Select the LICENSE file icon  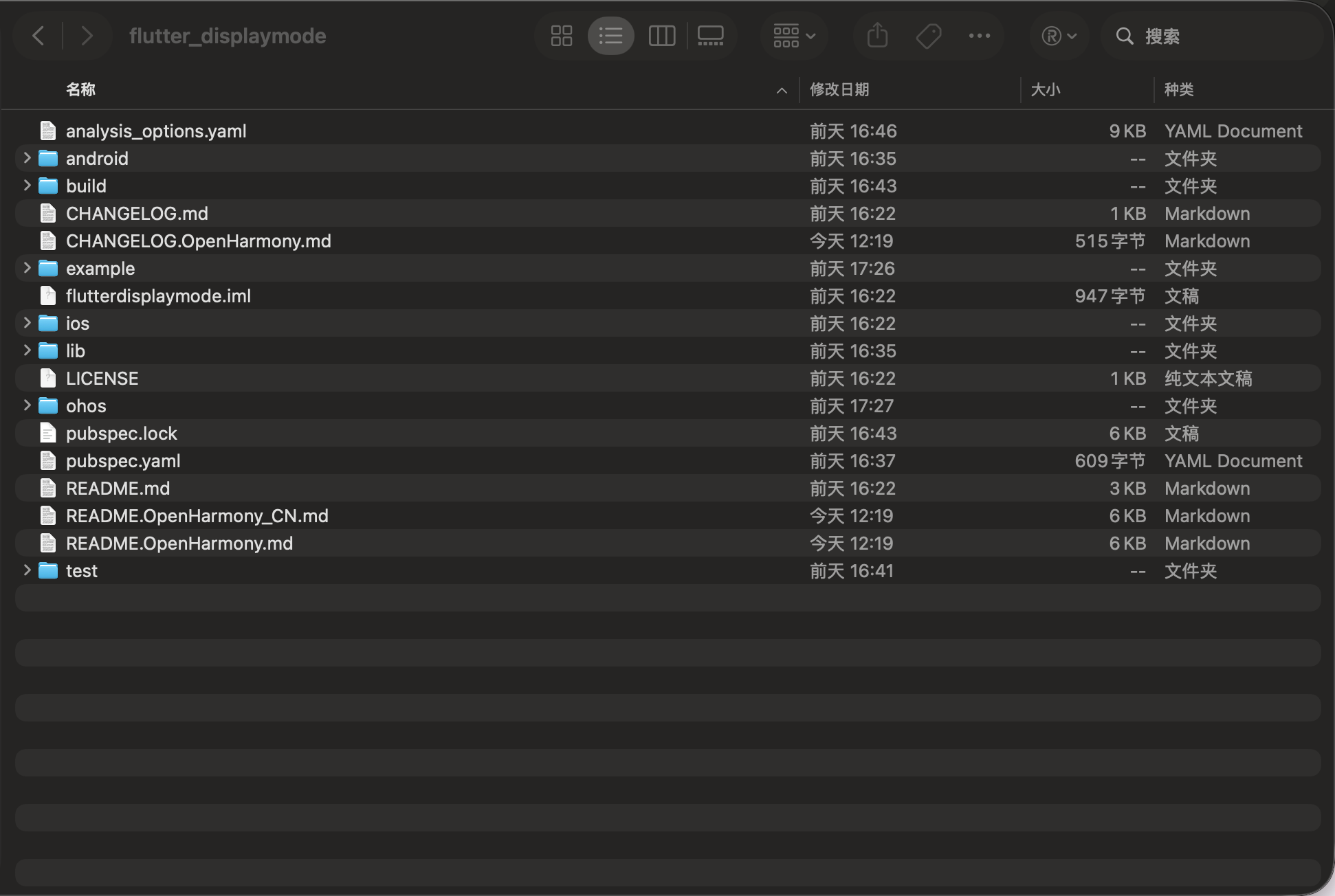48,378
